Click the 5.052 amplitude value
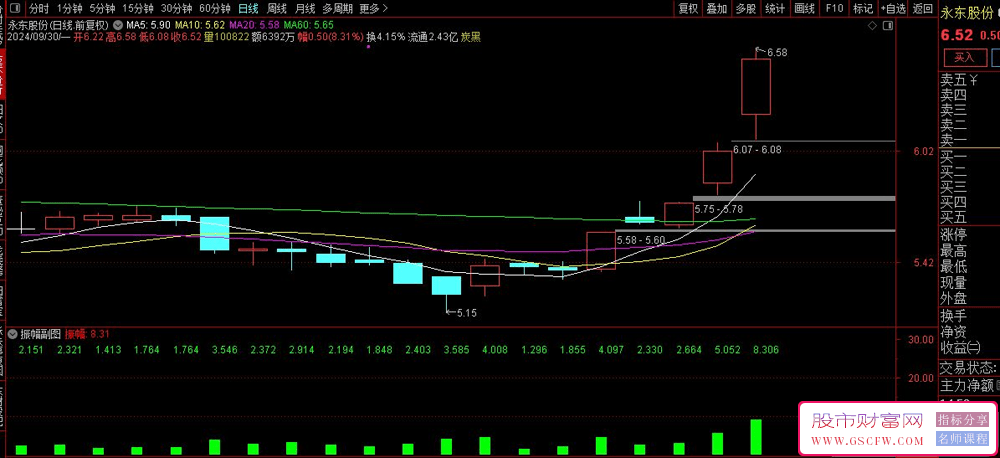The image size is (1000, 458). [727, 350]
